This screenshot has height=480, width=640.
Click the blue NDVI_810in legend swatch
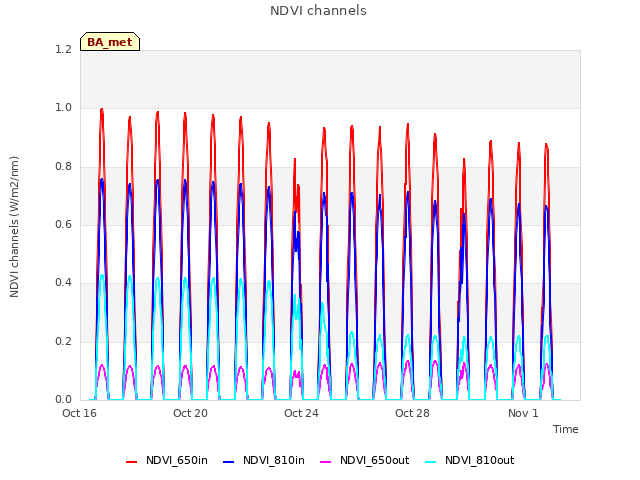click(x=229, y=462)
